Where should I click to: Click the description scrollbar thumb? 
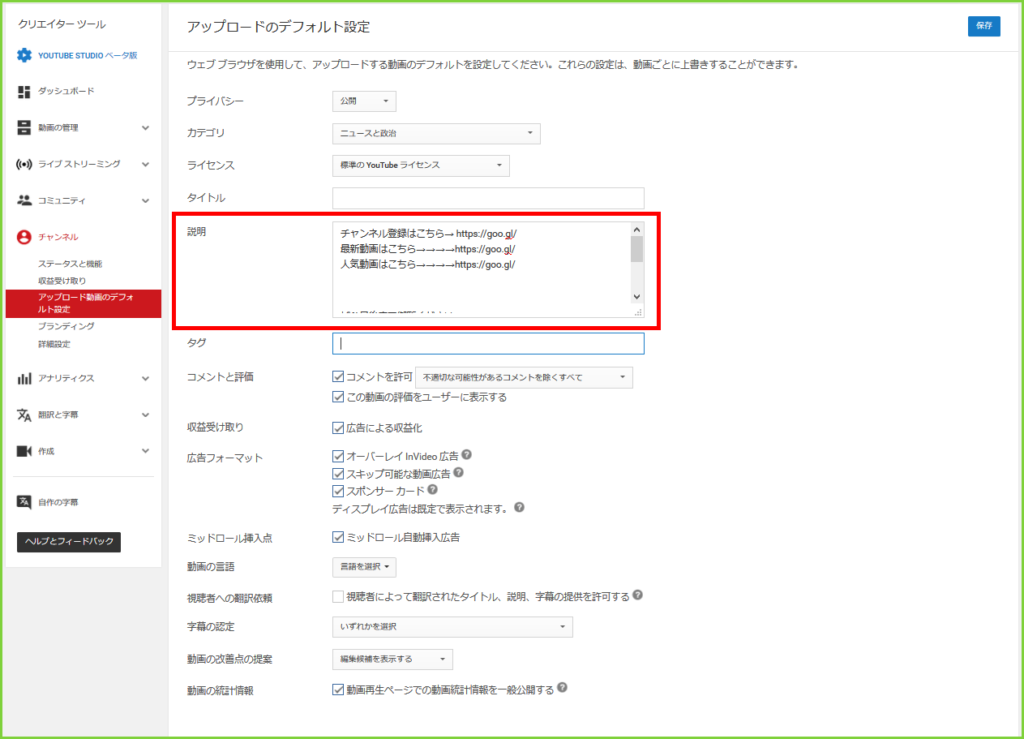[x=637, y=249]
